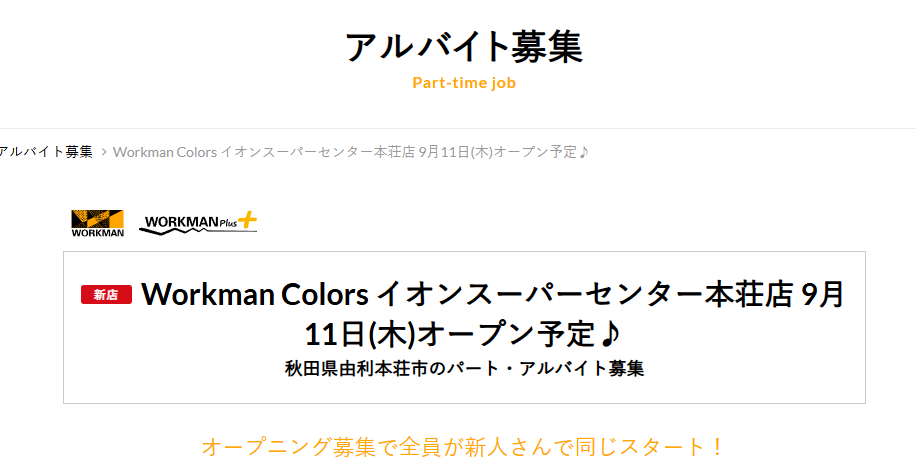Screen dimensions: 916x469
Task: Open the アルバイト募集 breadcrumb link
Action: coord(46,152)
